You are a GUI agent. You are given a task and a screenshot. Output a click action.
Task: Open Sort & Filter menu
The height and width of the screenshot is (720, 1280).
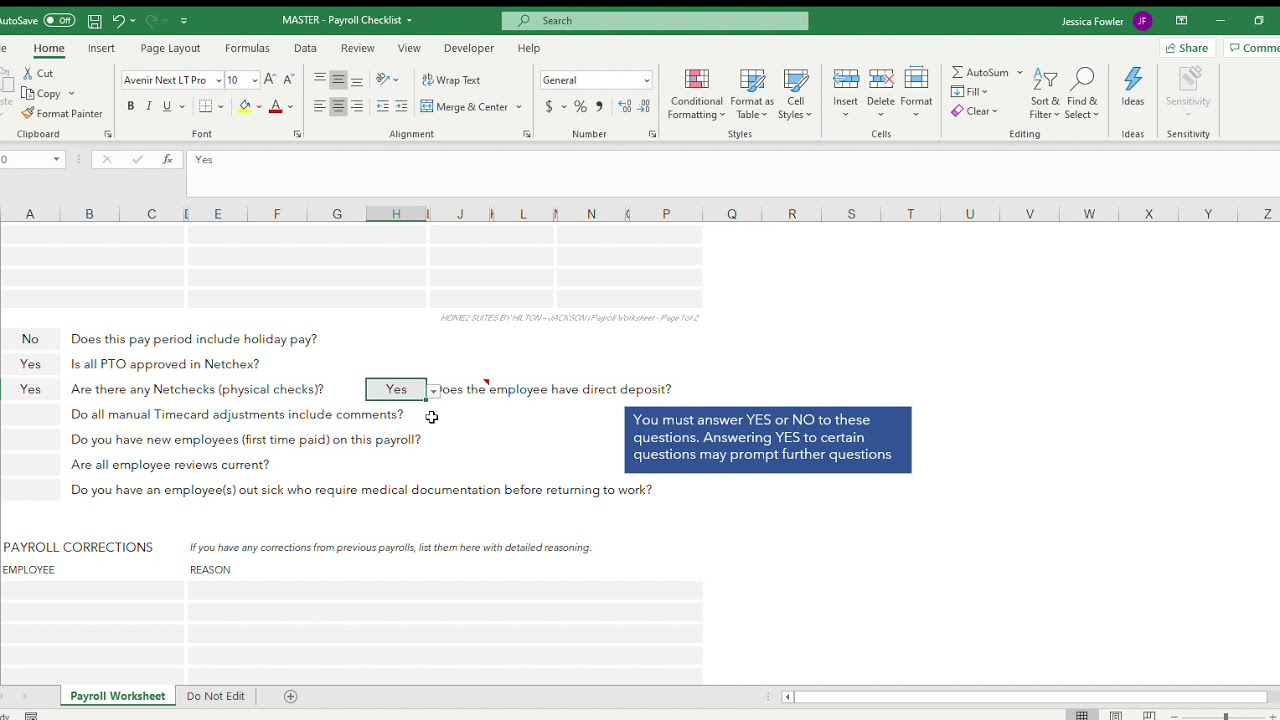point(1045,94)
